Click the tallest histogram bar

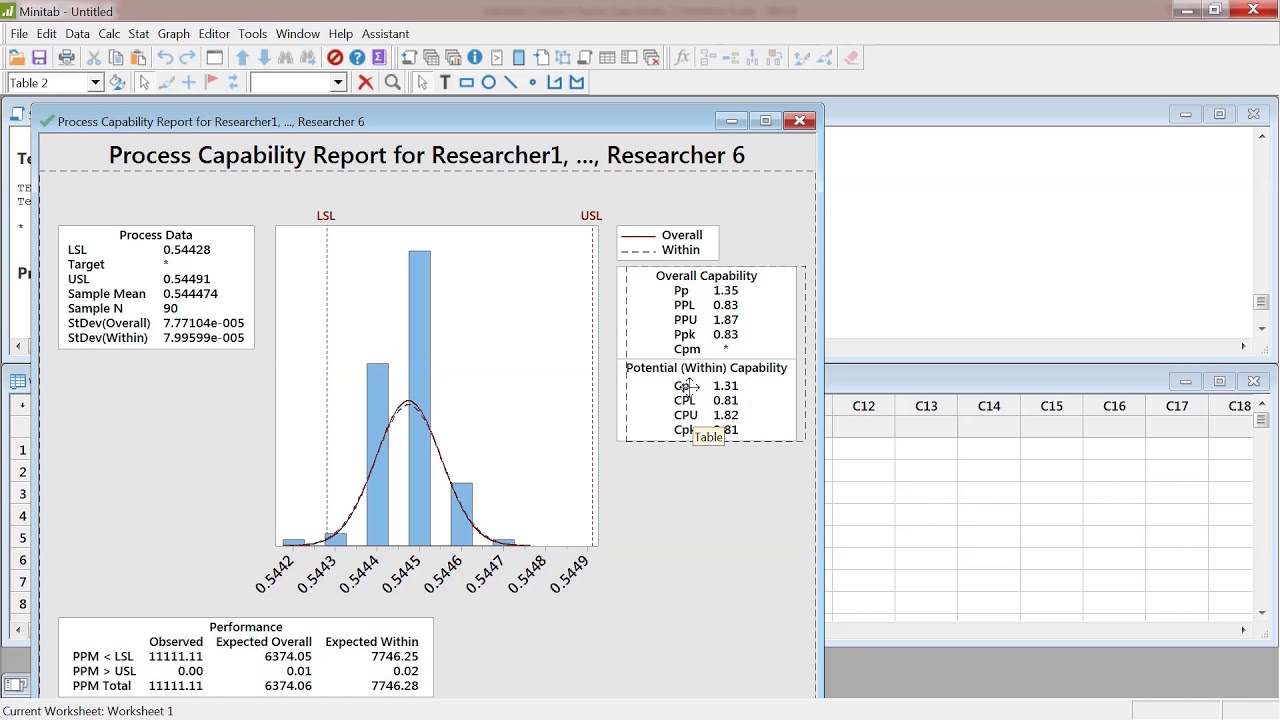coord(420,398)
